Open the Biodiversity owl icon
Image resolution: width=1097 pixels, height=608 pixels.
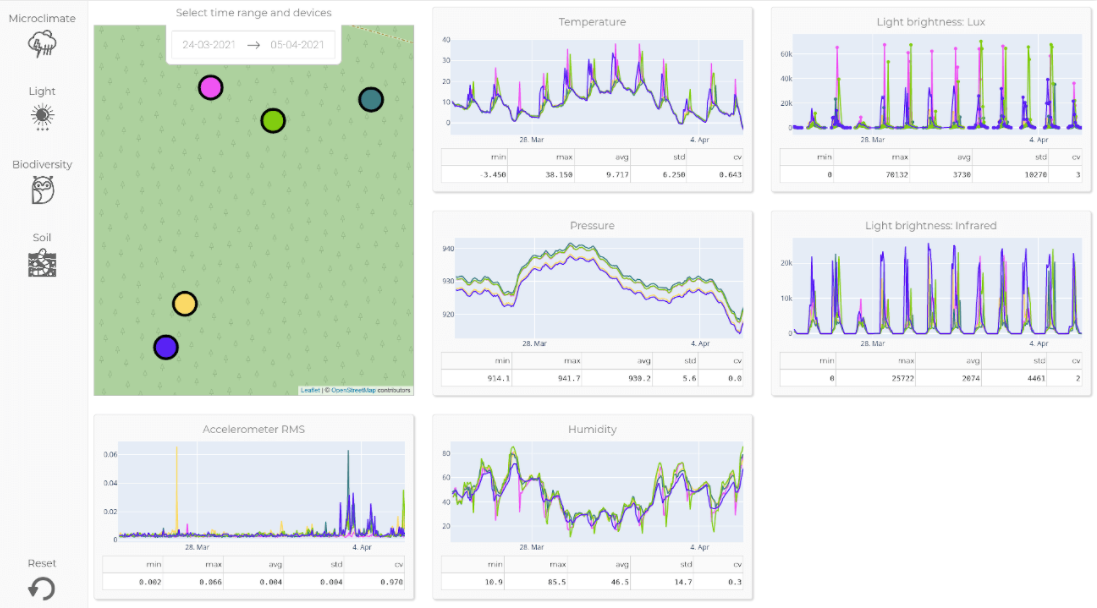[x=42, y=190]
